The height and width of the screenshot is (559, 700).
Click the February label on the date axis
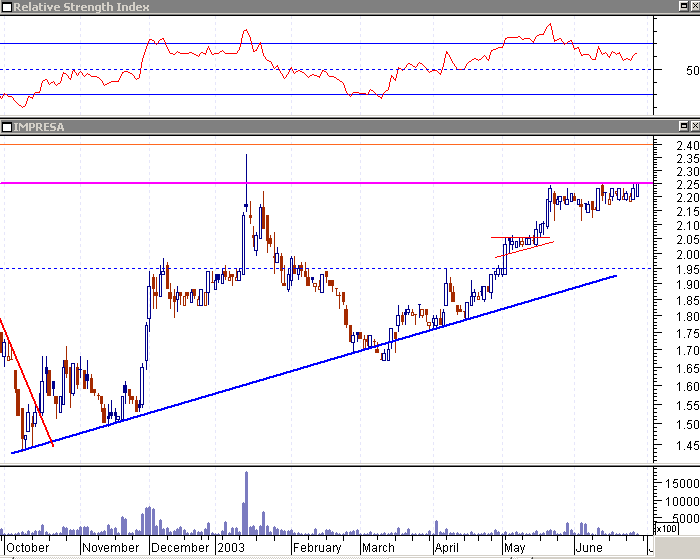[x=317, y=547]
